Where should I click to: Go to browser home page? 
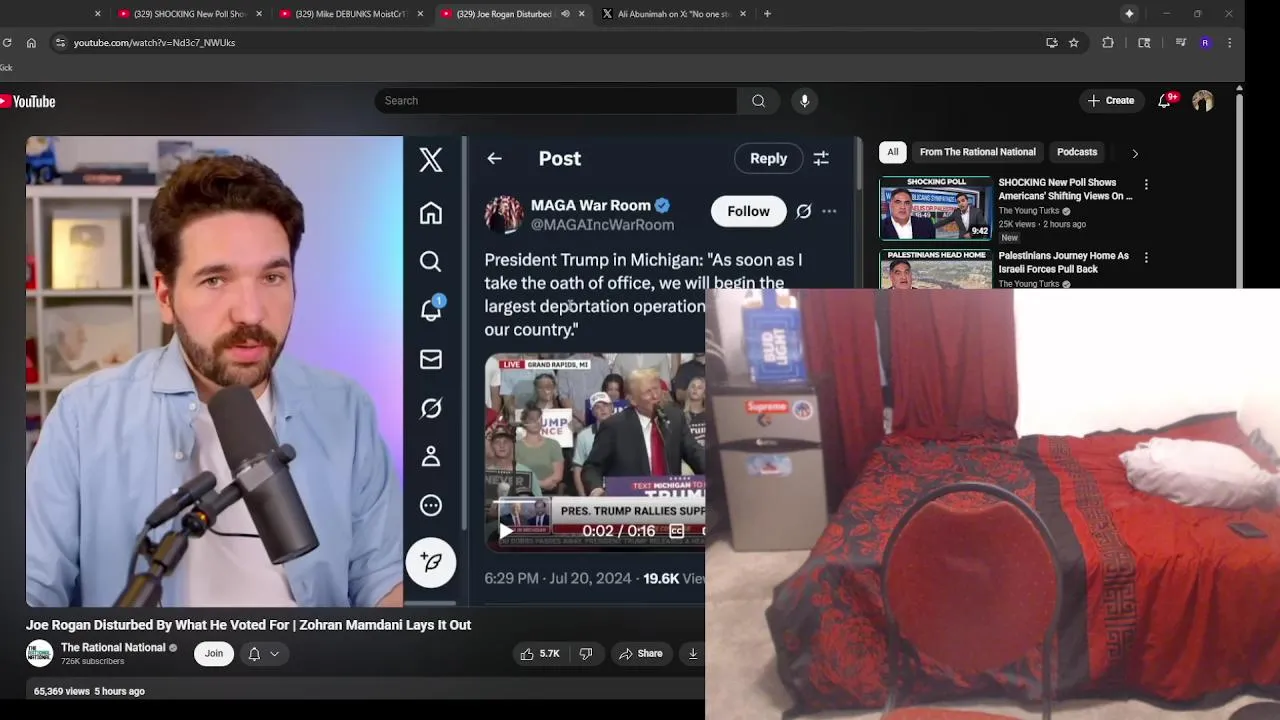pos(31,43)
